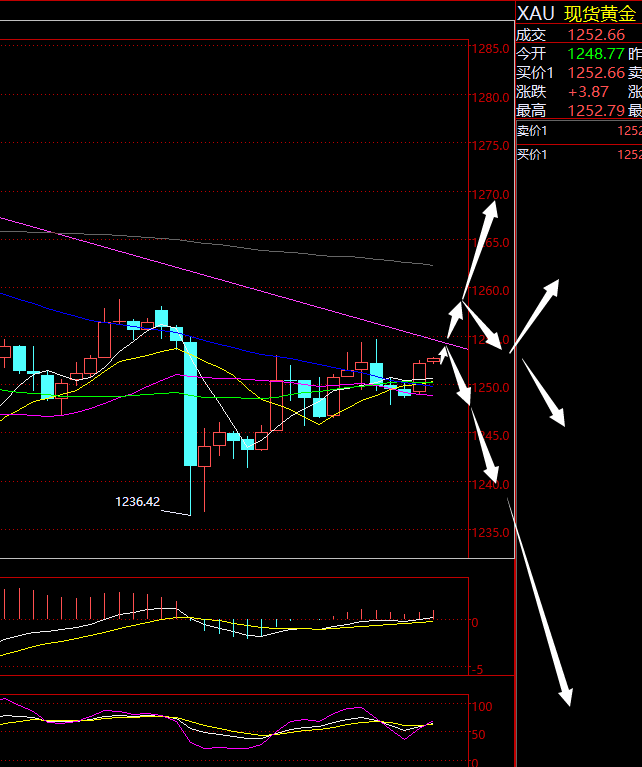Select the +3.87 change value
This screenshot has width=642, height=767.
click(x=588, y=91)
